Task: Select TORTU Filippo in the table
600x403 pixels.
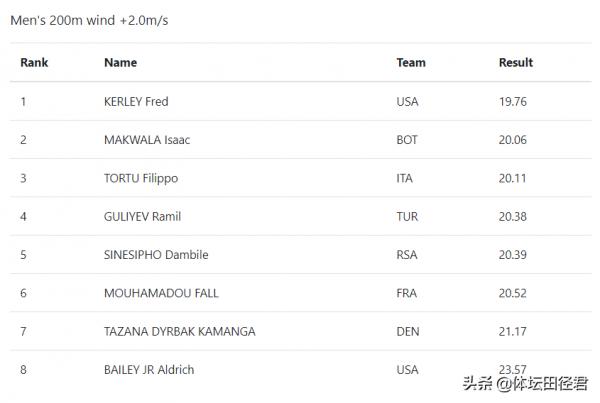Action: 141,178
